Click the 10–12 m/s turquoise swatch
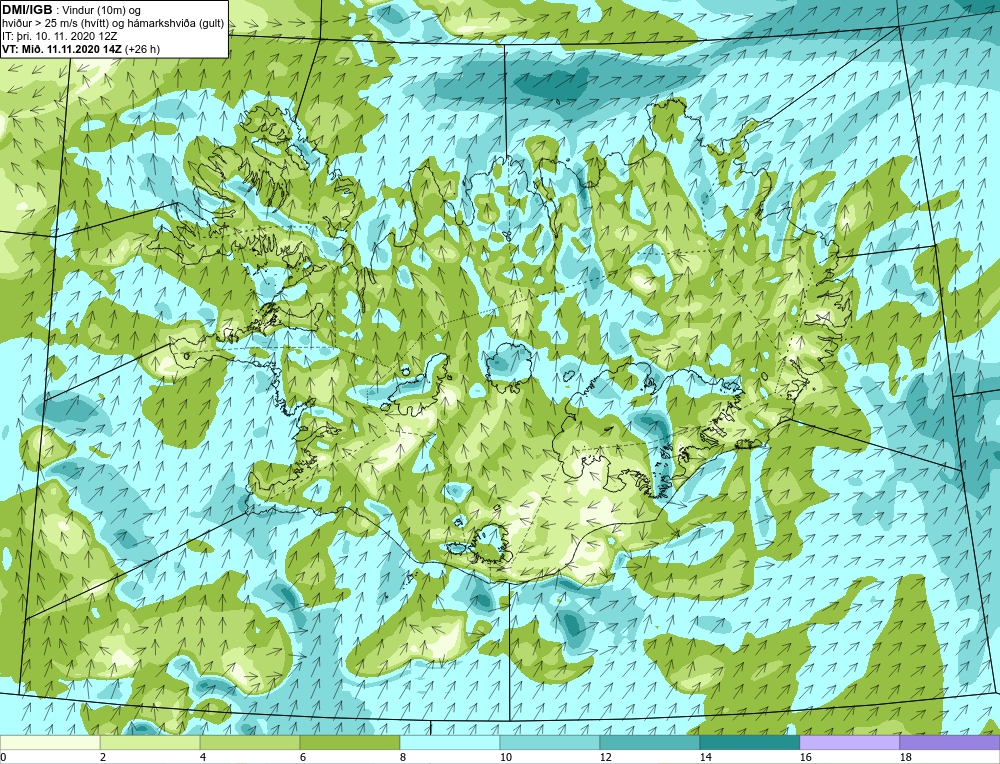This screenshot has height=764, width=1000. point(550,743)
